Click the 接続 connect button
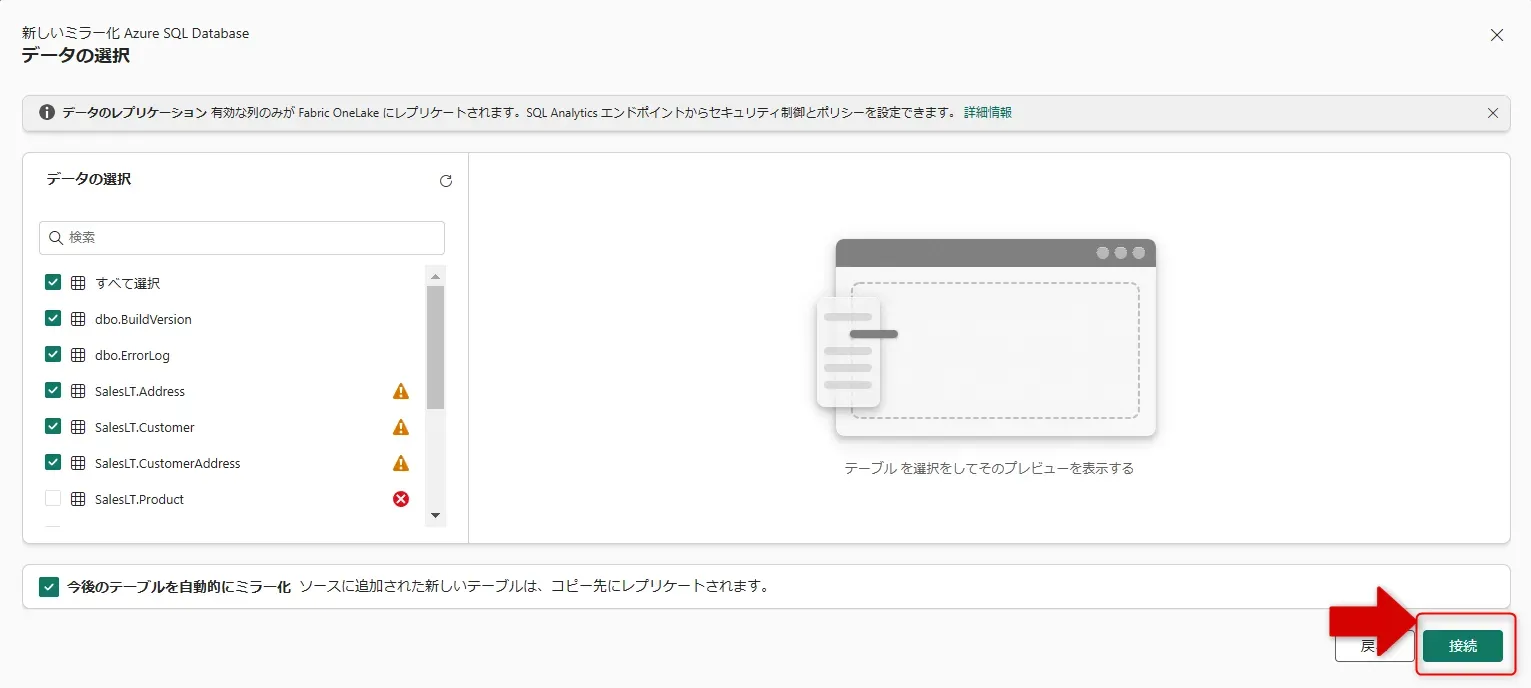Viewport: 1531px width, 688px height. pyautogui.click(x=1463, y=645)
